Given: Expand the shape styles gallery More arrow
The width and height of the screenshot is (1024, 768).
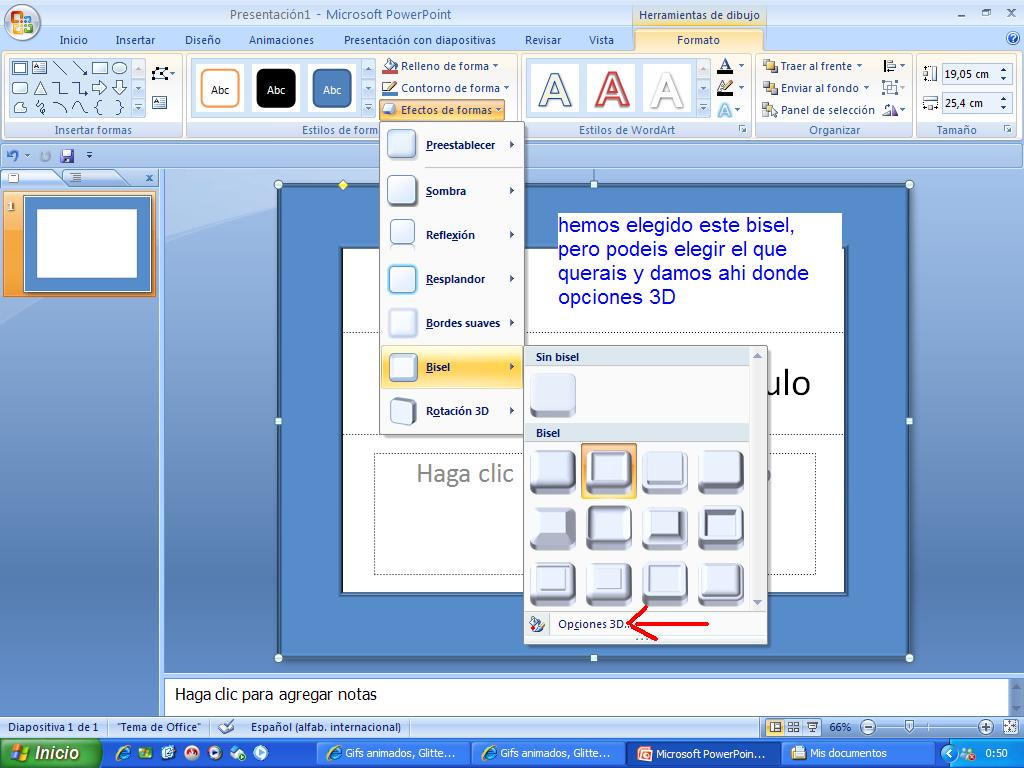Looking at the screenshot, I should click(368, 108).
